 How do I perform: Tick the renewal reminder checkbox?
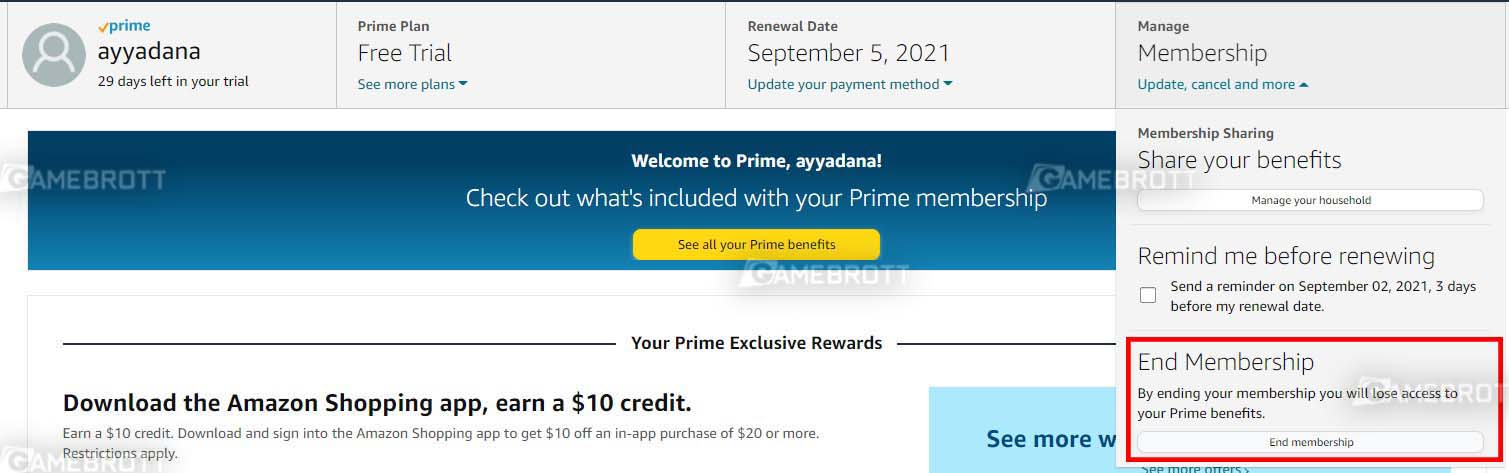click(x=1148, y=295)
